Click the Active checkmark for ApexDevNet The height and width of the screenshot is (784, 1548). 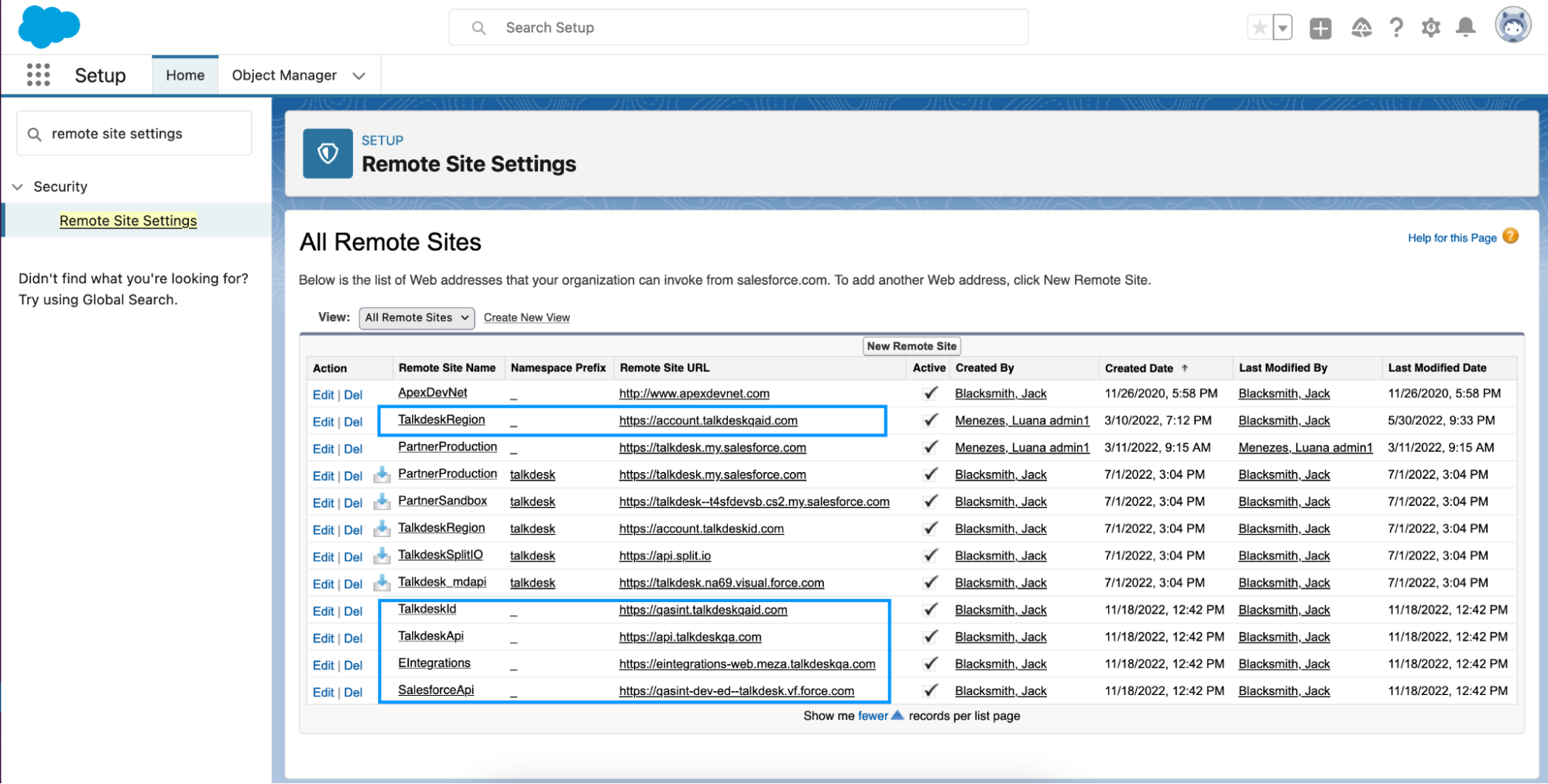(x=931, y=393)
